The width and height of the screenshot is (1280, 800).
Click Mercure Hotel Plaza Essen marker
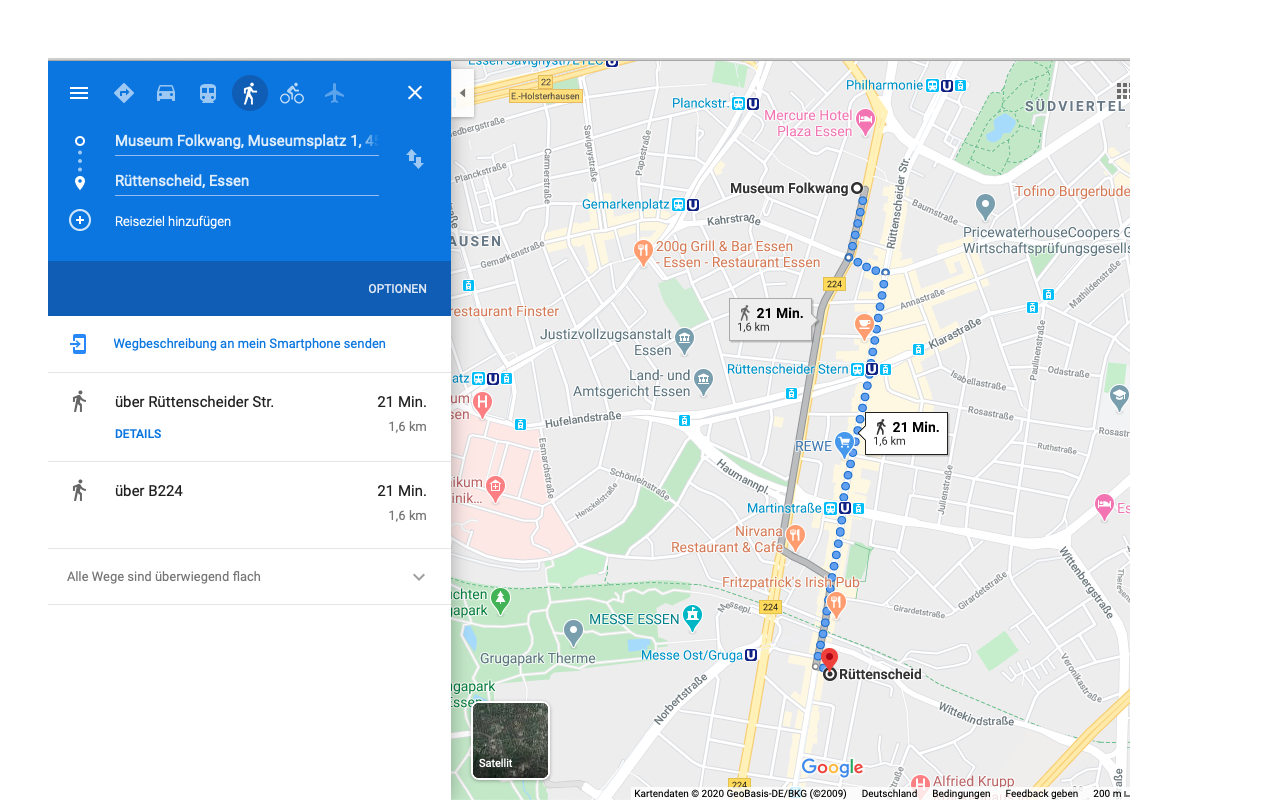pyautogui.click(x=866, y=122)
